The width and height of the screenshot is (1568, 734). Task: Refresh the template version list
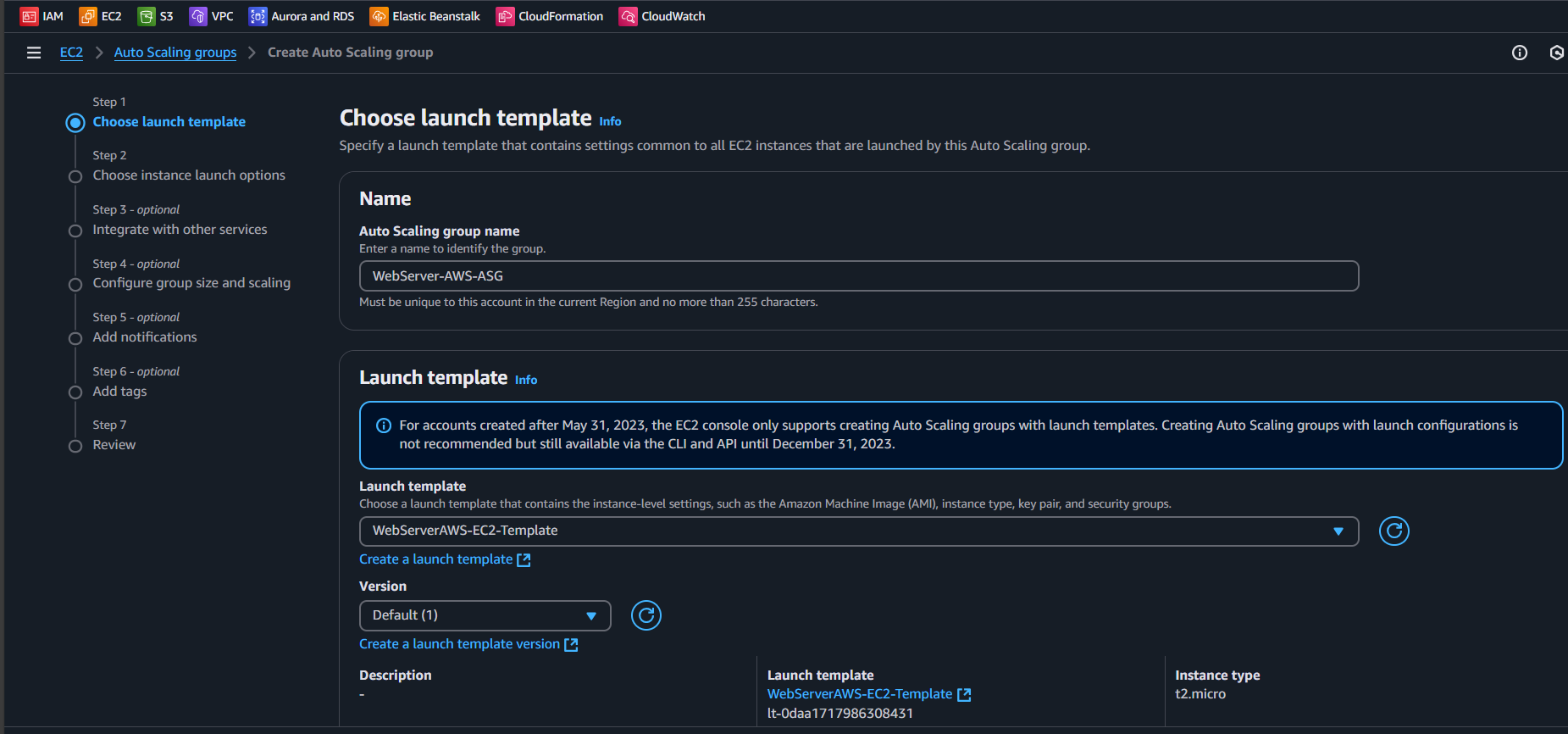(646, 615)
